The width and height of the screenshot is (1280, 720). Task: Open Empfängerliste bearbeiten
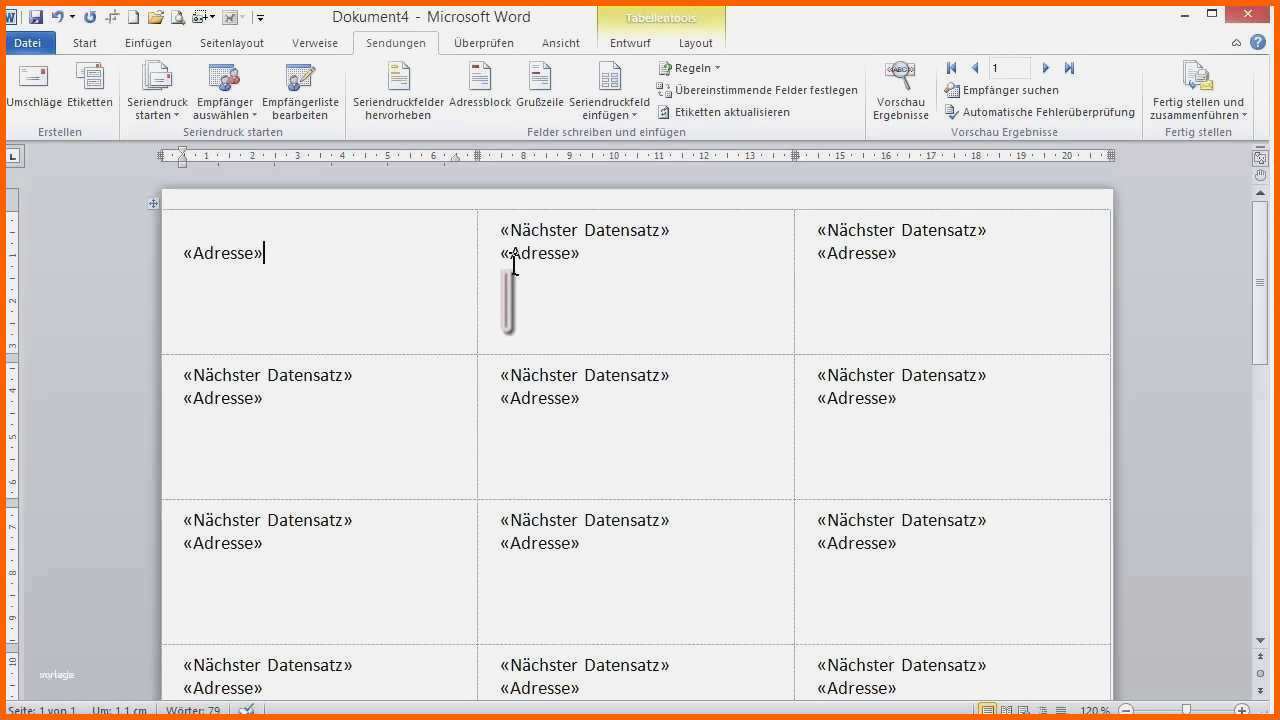[x=300, y=92]
